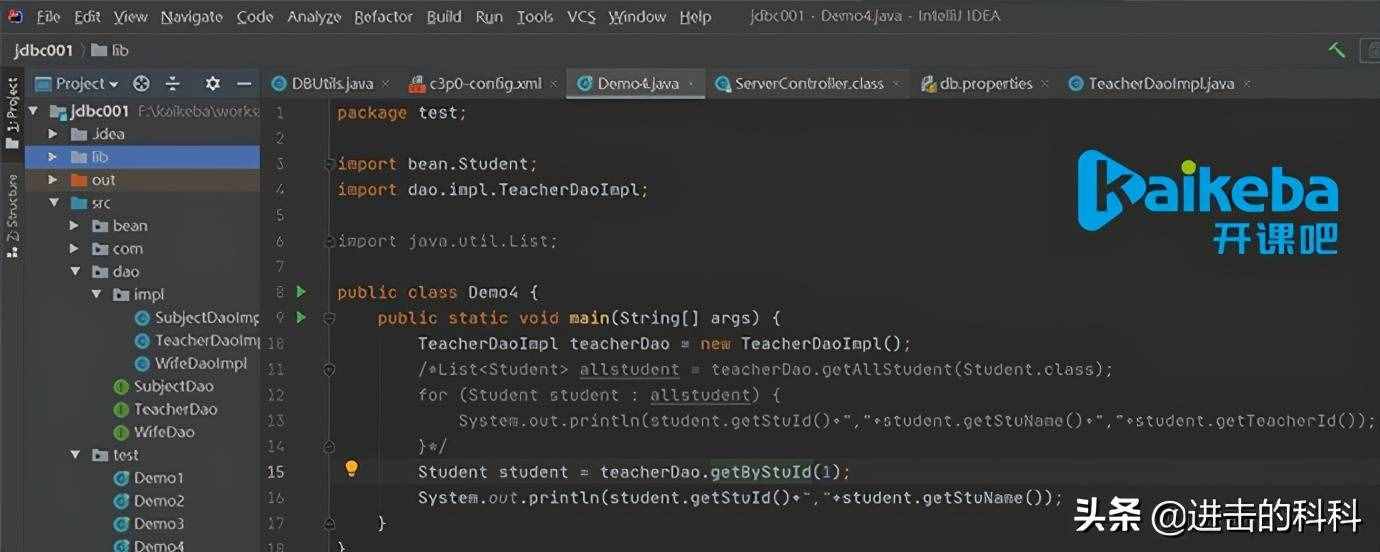Collapse the src folder
This screenshot has width=1380, height=552.
point(52,203)
